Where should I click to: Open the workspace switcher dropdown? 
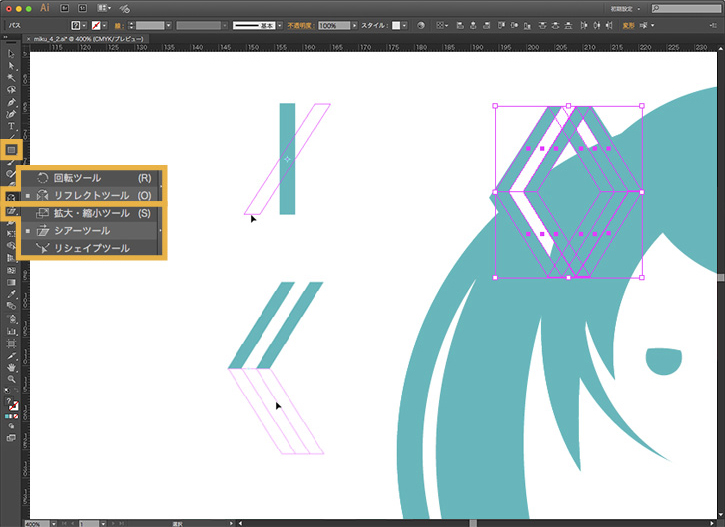625,9
